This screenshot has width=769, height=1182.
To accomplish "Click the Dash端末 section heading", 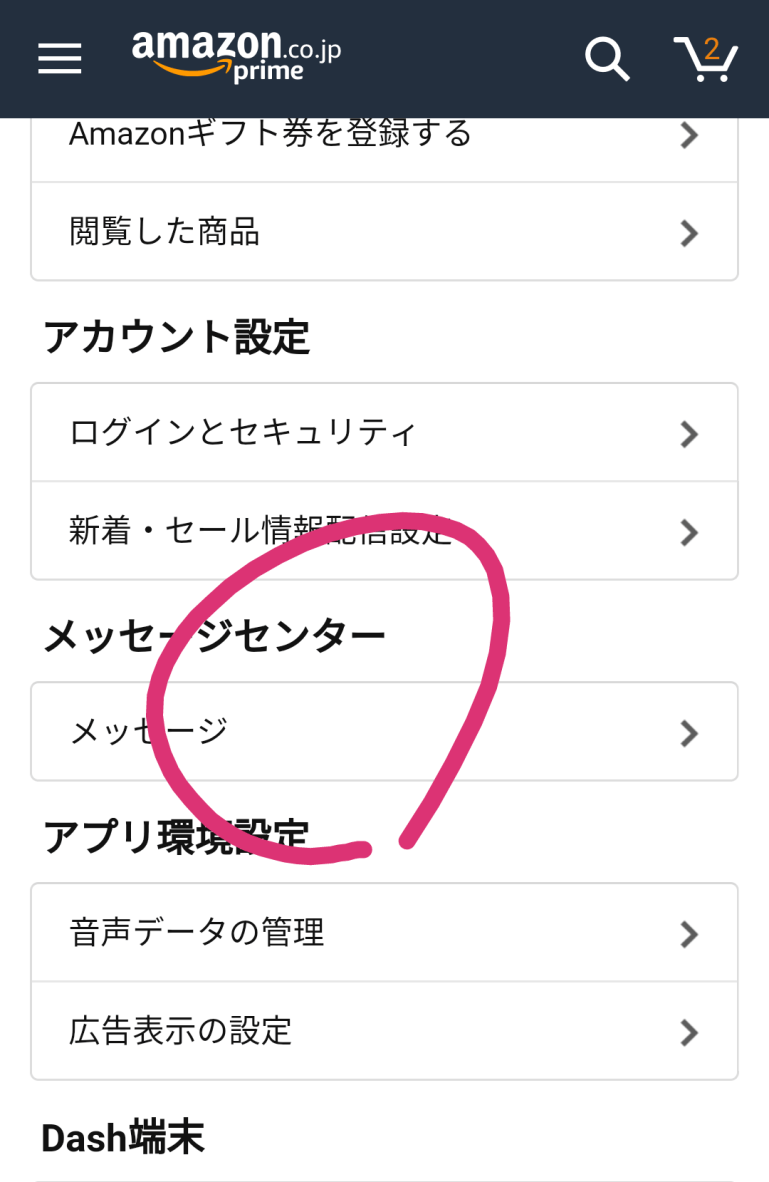I will coord(123,1137).
